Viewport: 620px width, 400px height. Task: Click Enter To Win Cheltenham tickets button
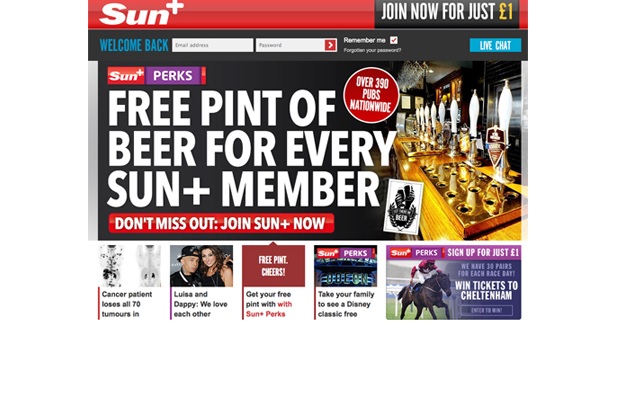tap(486, 310)
